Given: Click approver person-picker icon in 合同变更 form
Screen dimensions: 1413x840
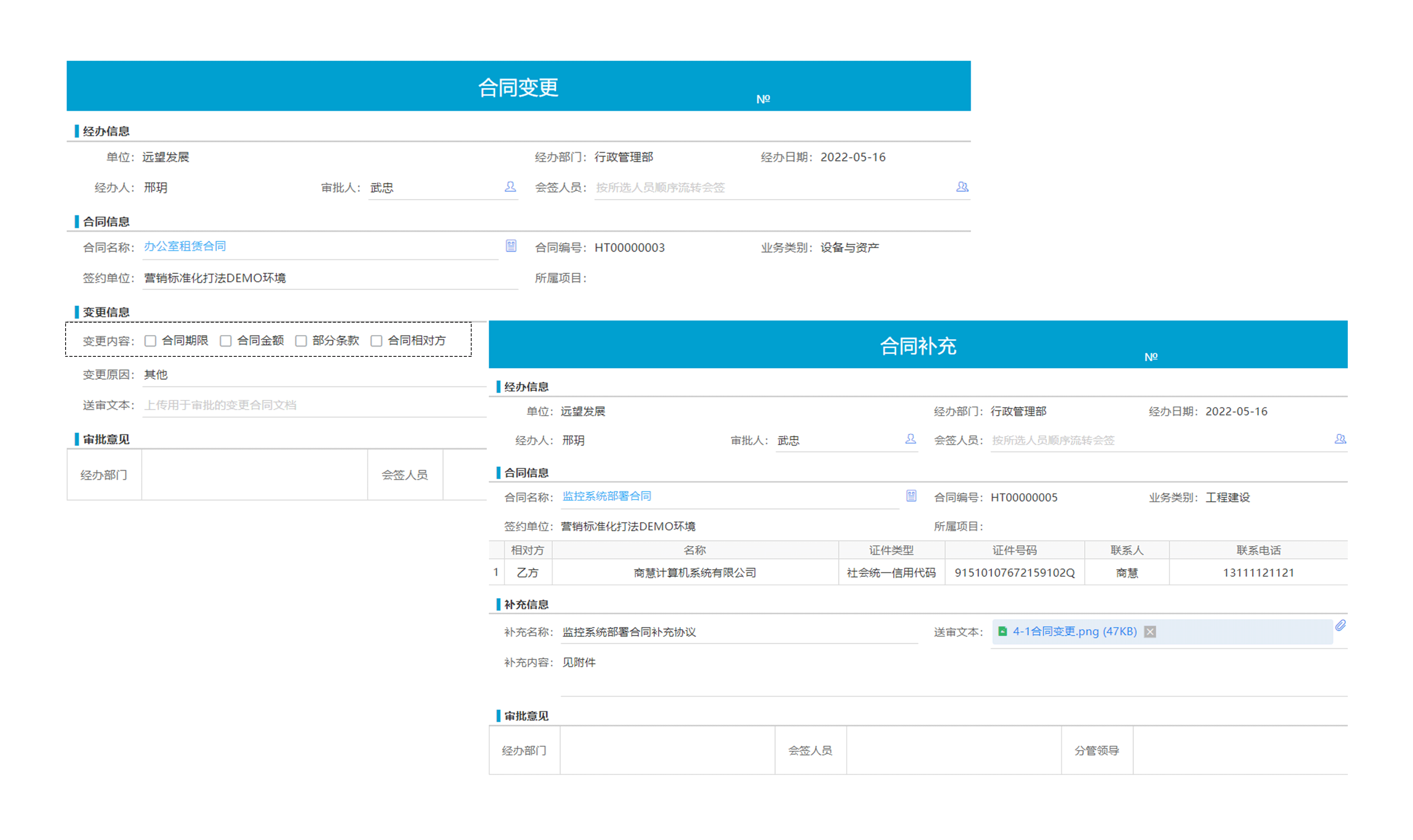Looking at the screenshot, I should [510, 187].
